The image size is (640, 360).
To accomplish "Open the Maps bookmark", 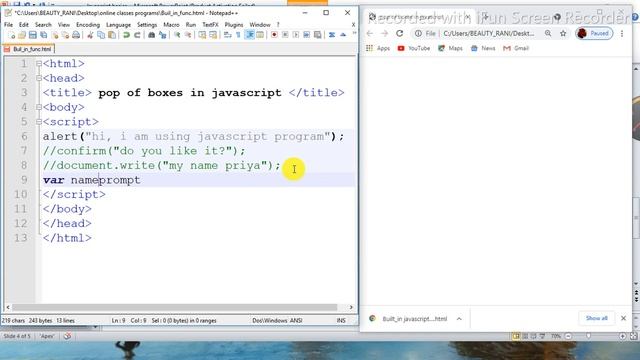I will click(450, 48).
